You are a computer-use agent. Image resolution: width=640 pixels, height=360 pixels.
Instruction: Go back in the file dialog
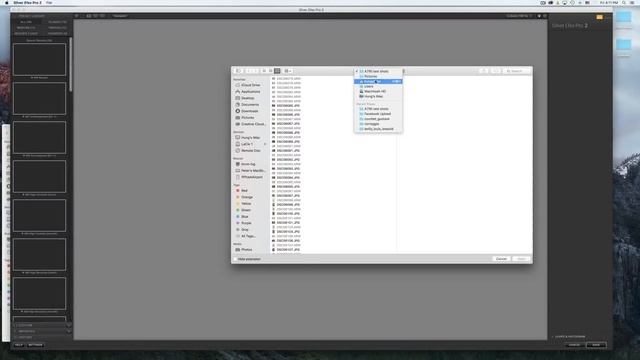click(x=249, y=71)
